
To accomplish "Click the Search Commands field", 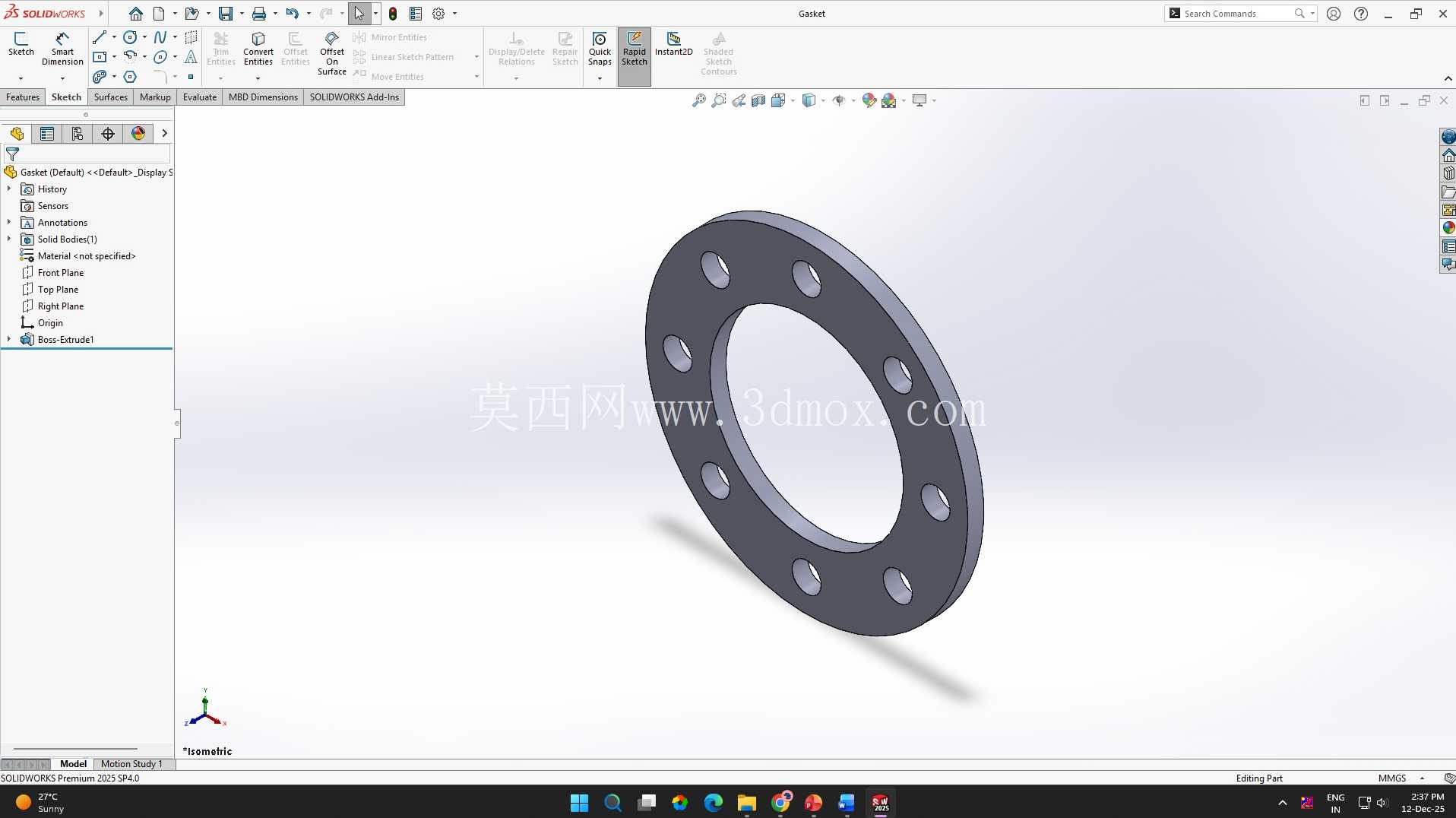I will (x=1239, y=14).
